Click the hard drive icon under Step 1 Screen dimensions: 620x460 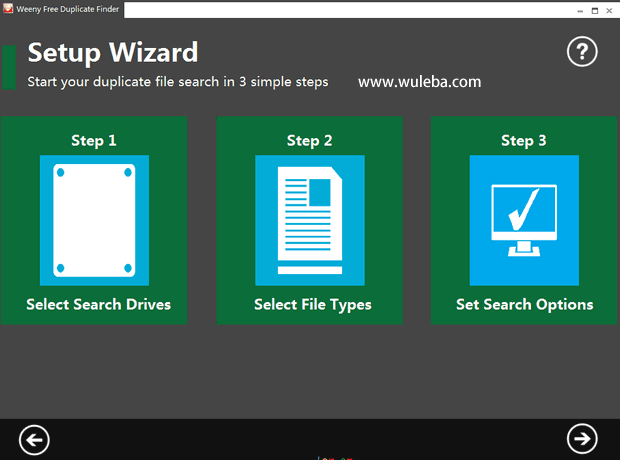coord(95,220)
